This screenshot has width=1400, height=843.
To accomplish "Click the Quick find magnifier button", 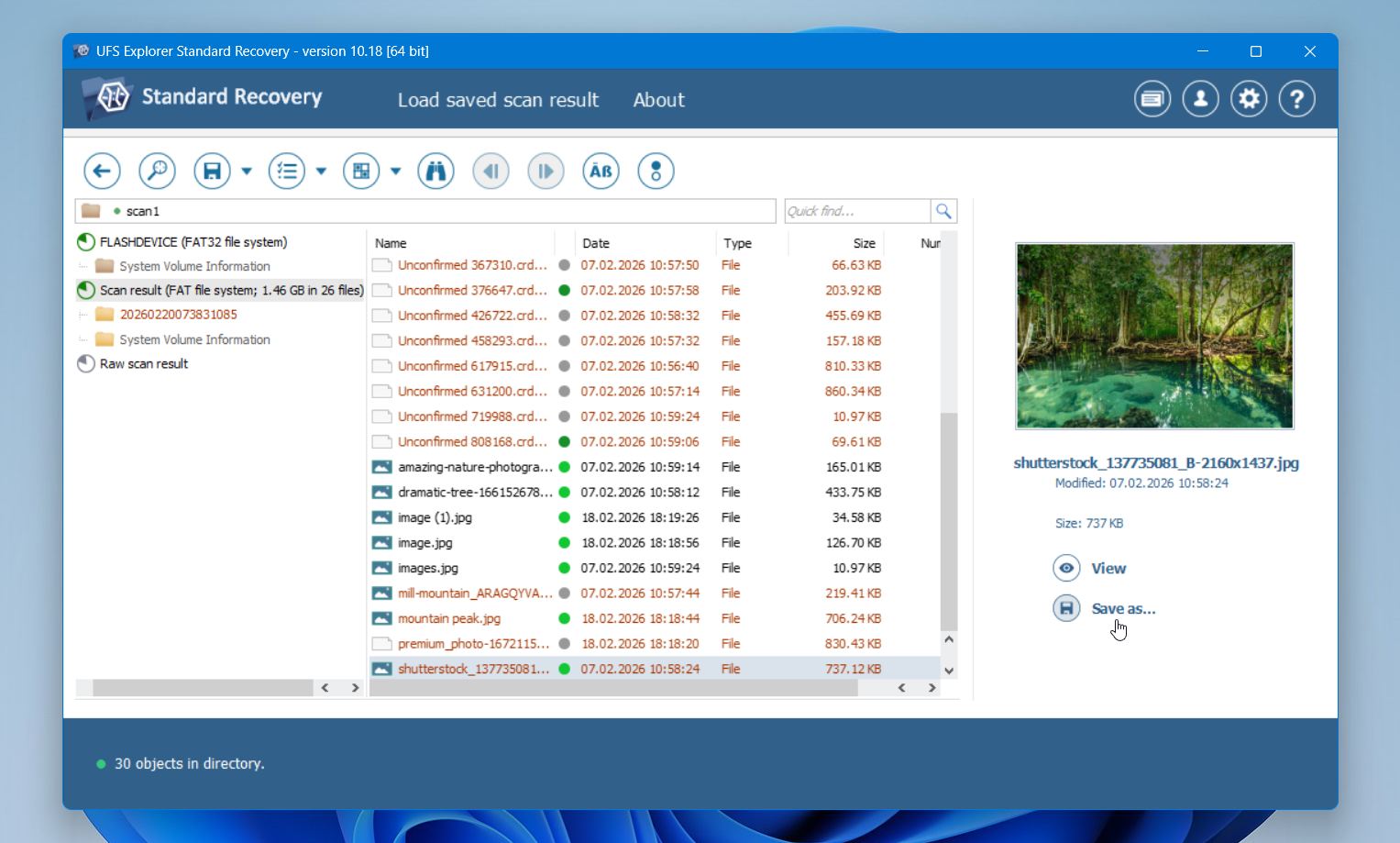I will (943, 211).
